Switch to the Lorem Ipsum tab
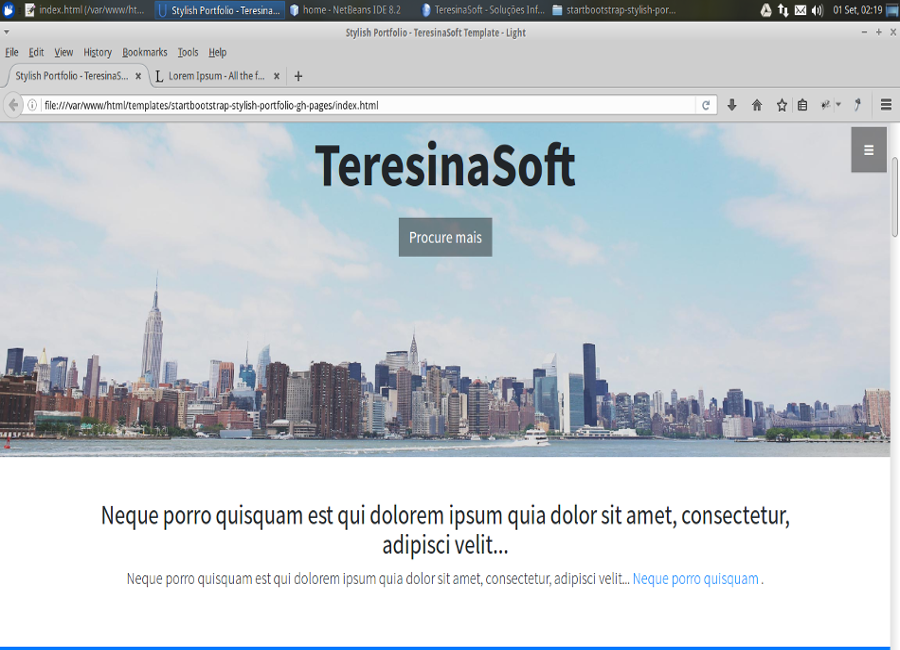This screenshot has height=650, width=900. 216,76
